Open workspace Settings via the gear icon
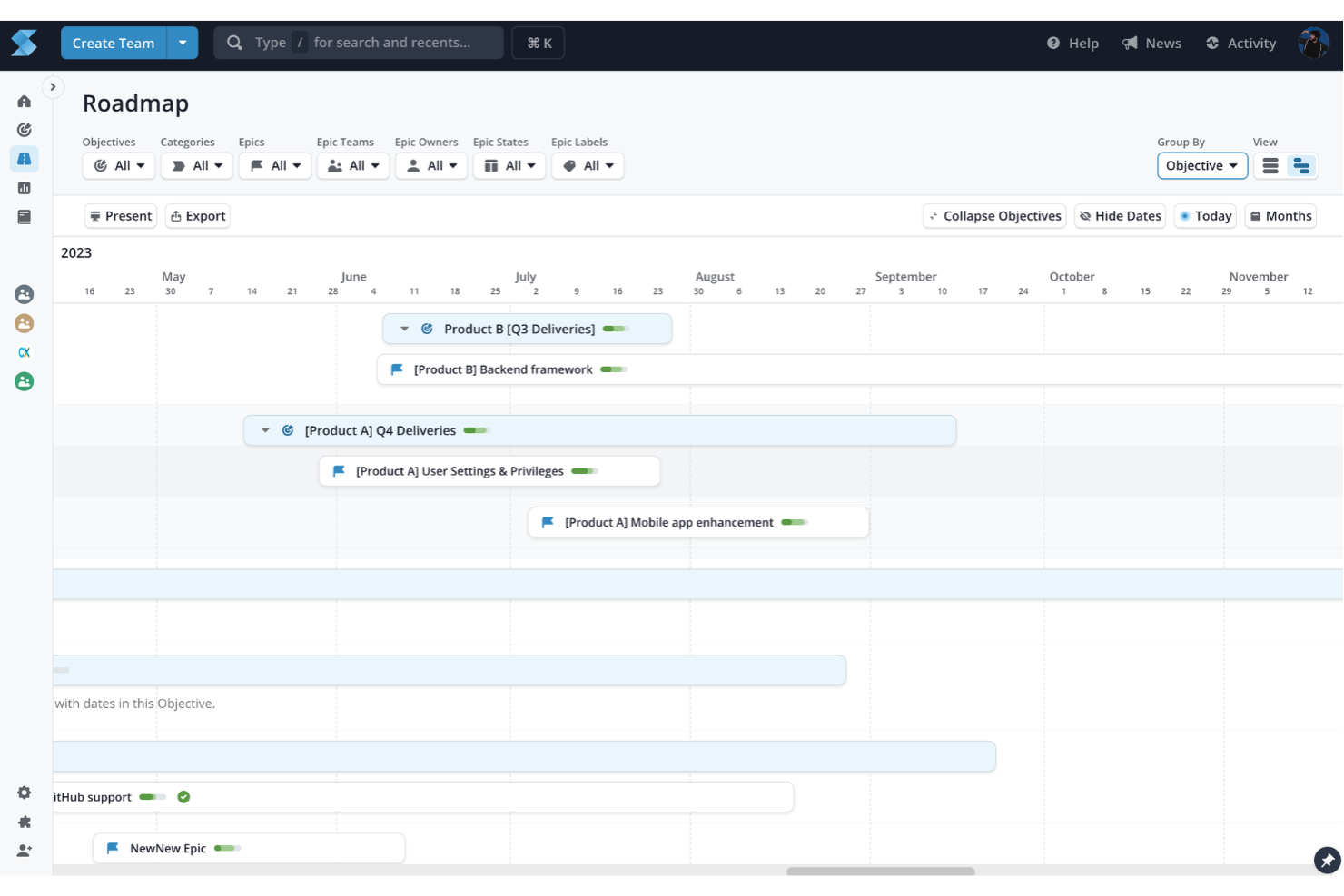The height and width of the screenshot is (896, 1344). [24, 792]
